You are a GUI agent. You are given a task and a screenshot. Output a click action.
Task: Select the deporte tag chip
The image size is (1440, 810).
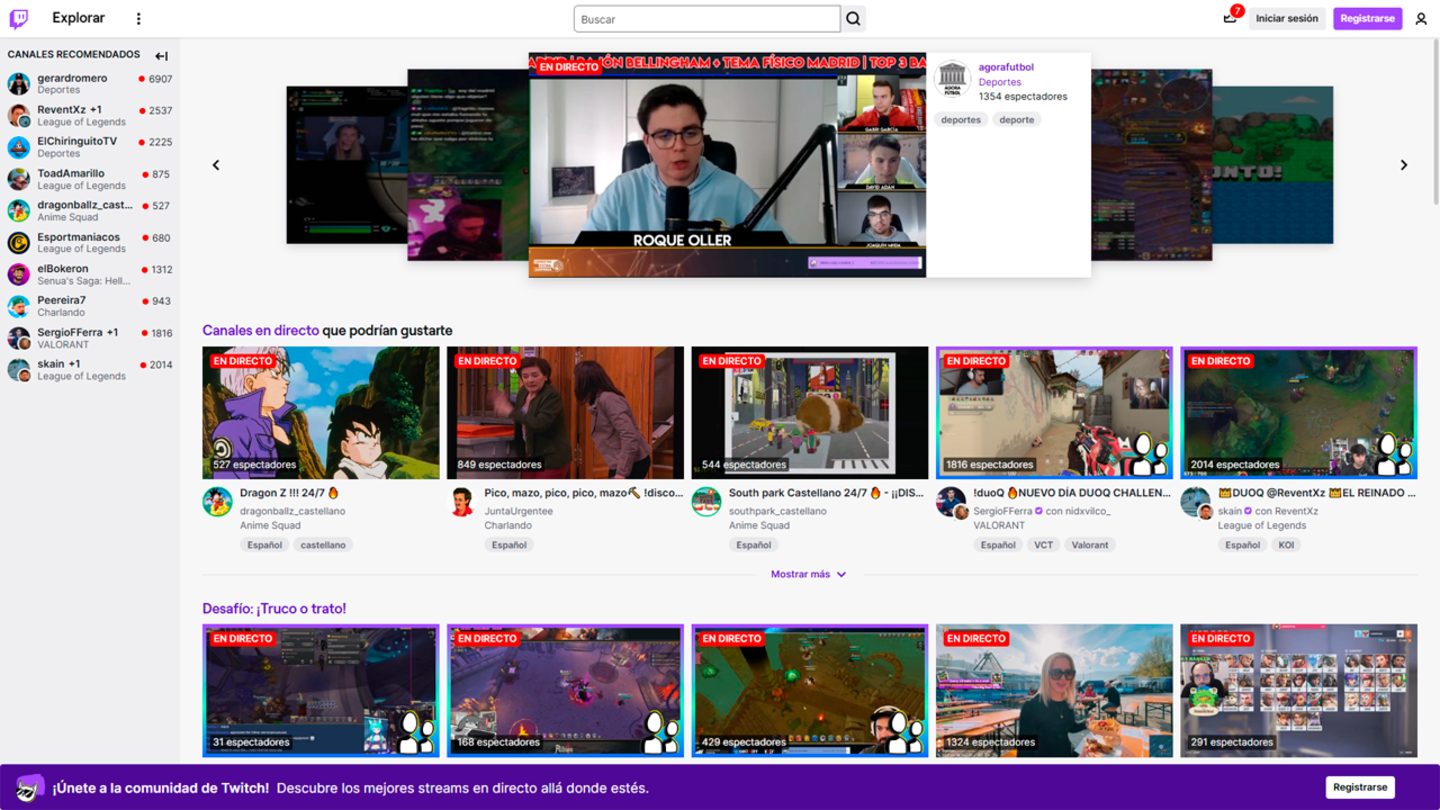tap(1017, 120)
